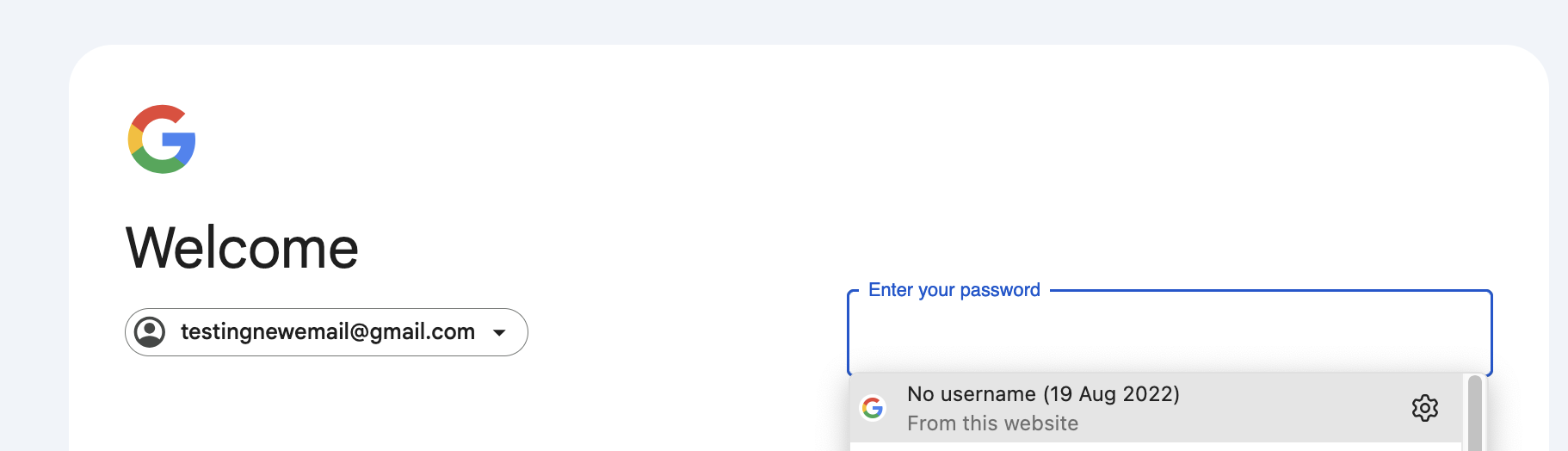Screen dimensions: 1568x451
Task: Click the email address text testingnewemail@gmail.com
Action: coord(327,331)
